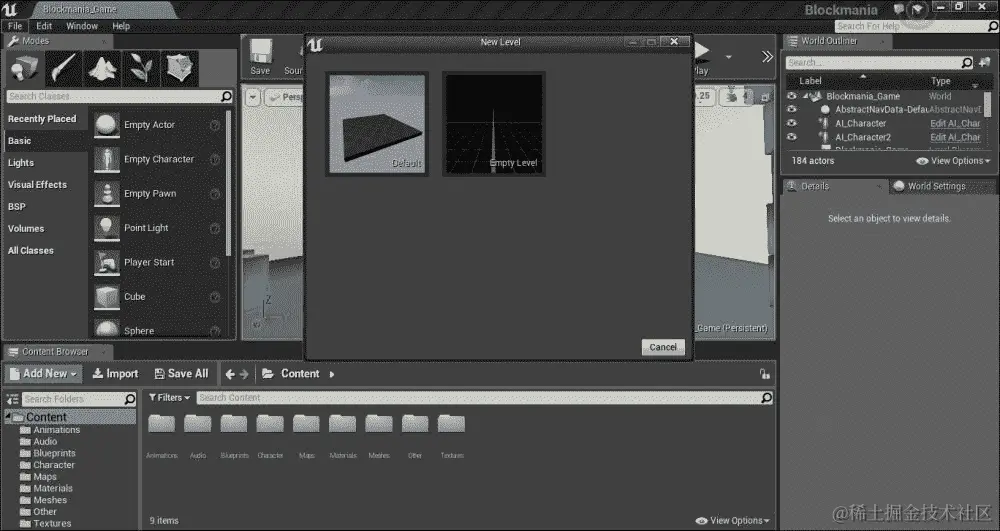Collapse the Content tree root
The width and height of the screenshot is (1000, 531).
pyautogui.click(x=8, y=417)
